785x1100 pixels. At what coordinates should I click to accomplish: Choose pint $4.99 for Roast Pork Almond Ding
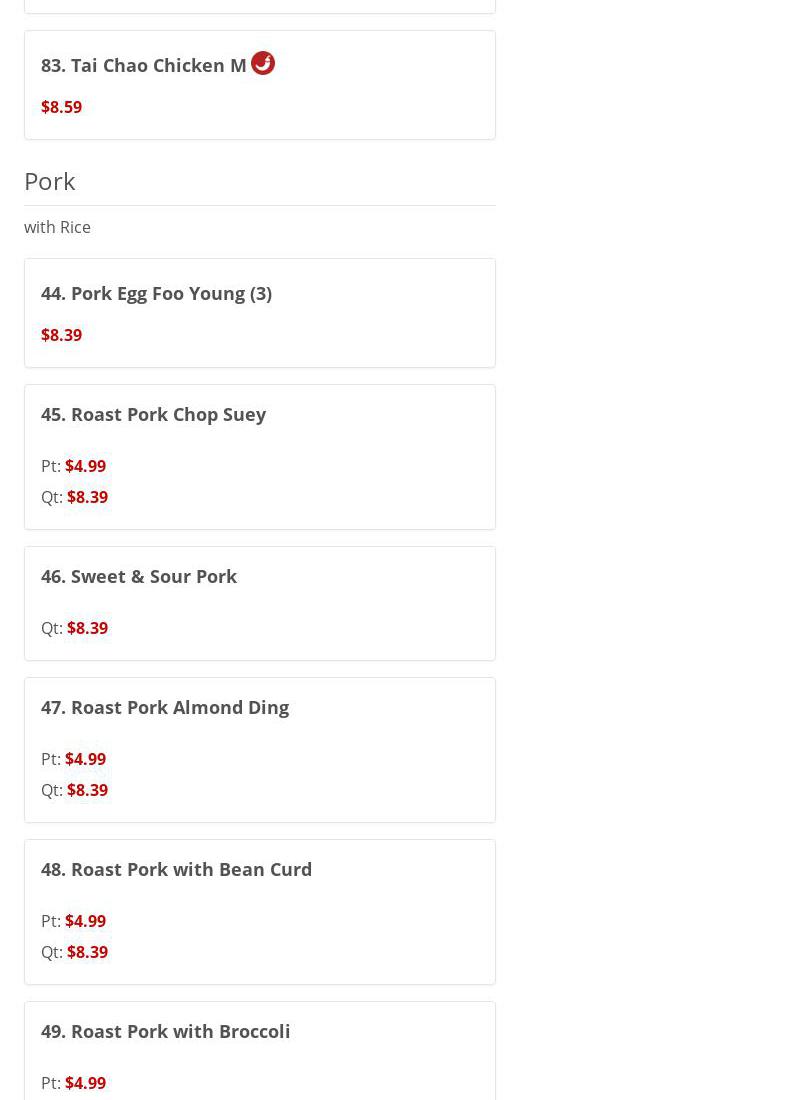click(85, 759)
